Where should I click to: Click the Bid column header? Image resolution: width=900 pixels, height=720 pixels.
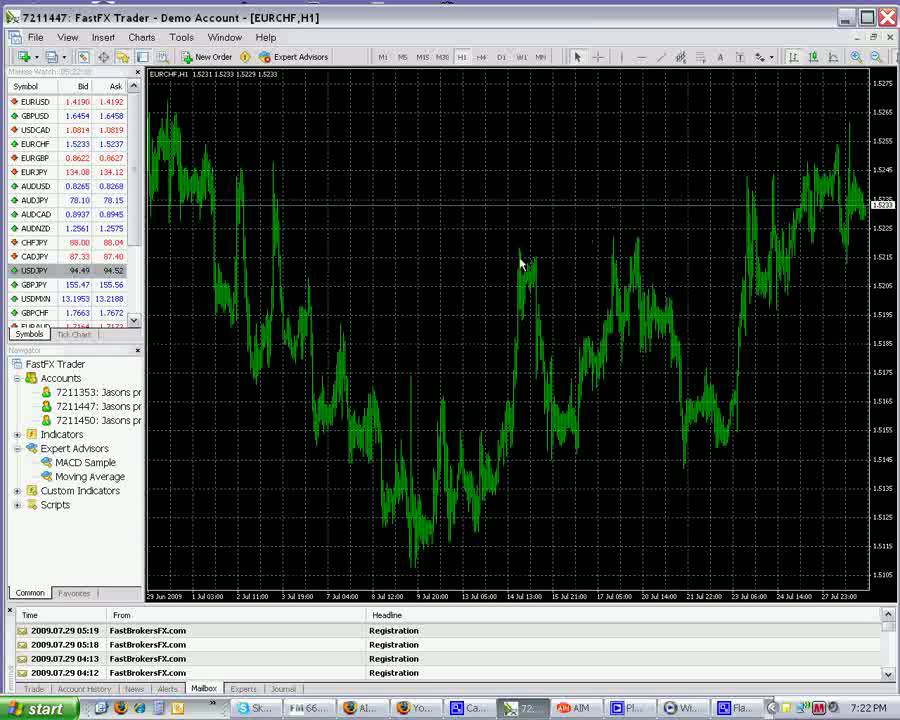[75, 86]
